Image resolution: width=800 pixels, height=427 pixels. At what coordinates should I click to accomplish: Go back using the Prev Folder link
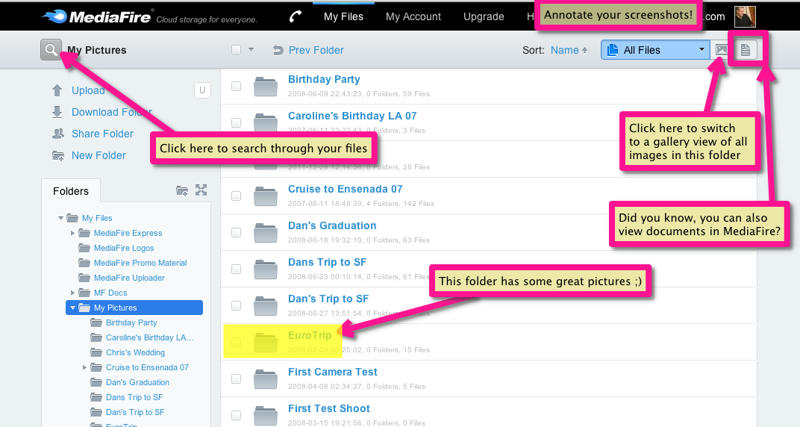click(308, 50)
